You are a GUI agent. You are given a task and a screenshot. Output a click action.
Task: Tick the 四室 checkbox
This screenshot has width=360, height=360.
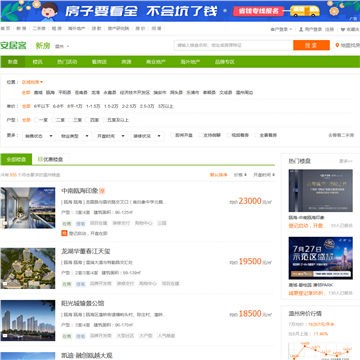tap(87, 120)
